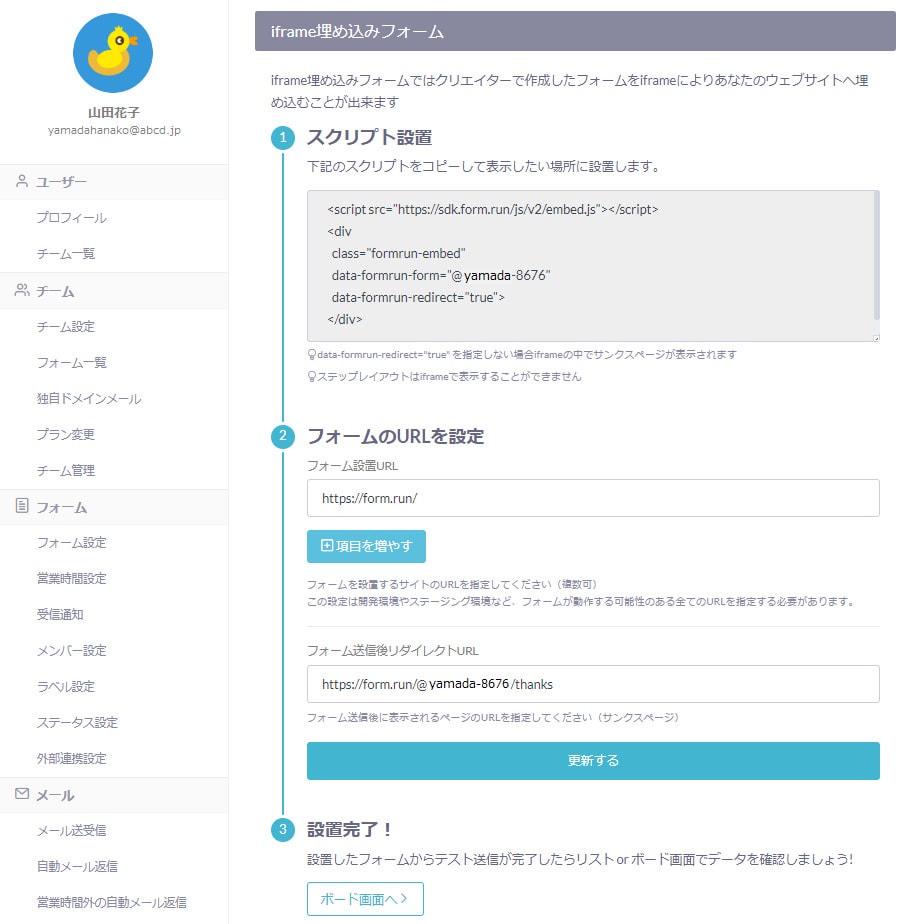Click the スクリプト設置 step heading

[369, 137]
